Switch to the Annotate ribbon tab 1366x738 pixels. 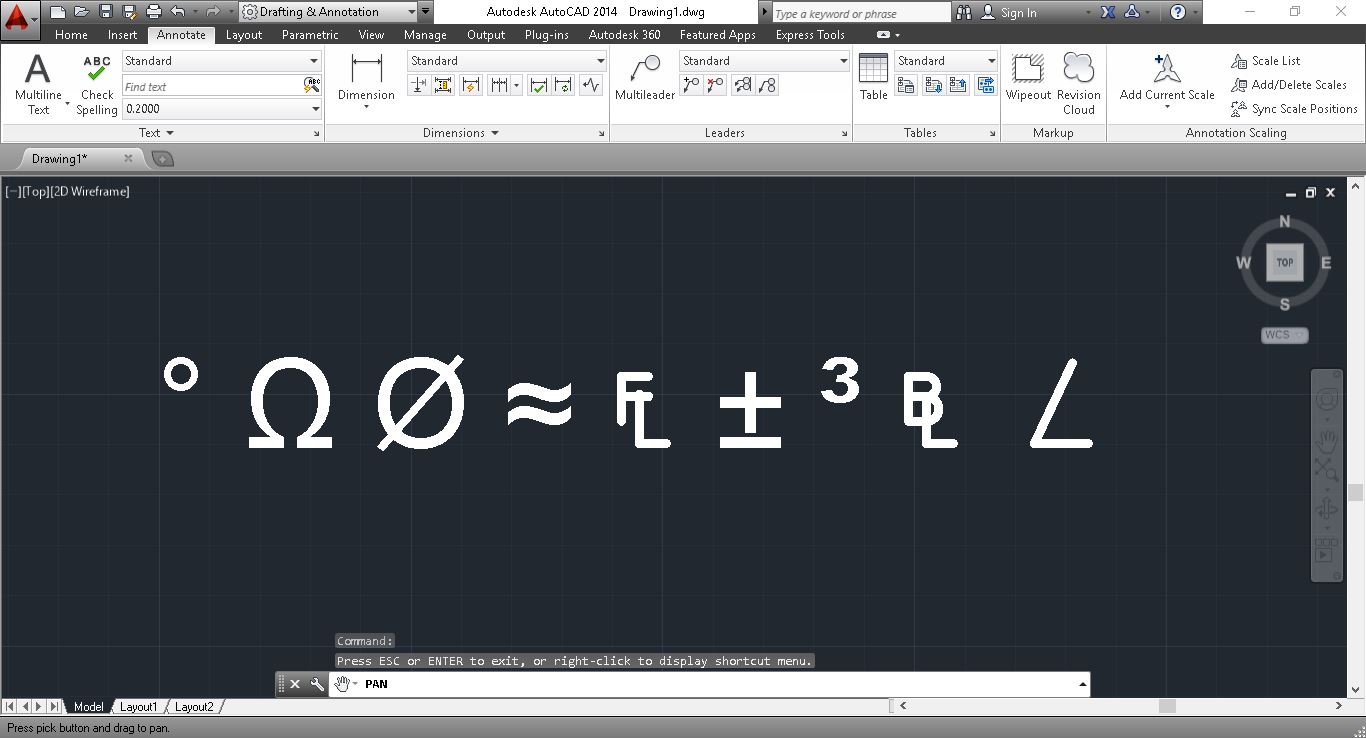[181, 34]
